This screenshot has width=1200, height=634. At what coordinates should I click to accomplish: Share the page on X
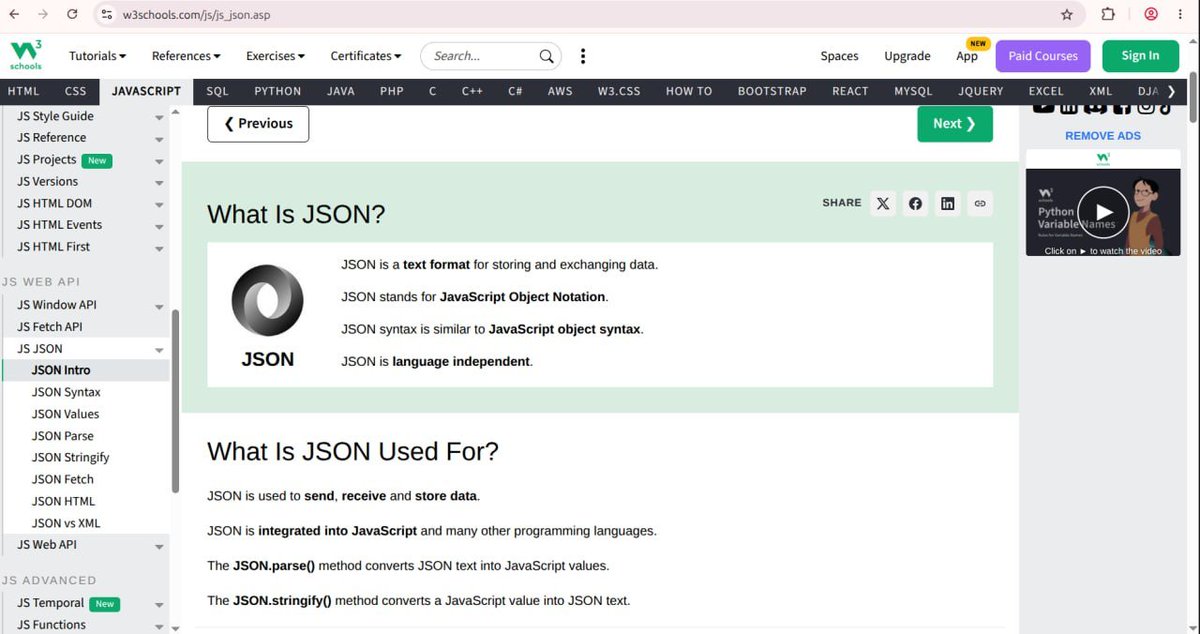[x=882, y=203]
